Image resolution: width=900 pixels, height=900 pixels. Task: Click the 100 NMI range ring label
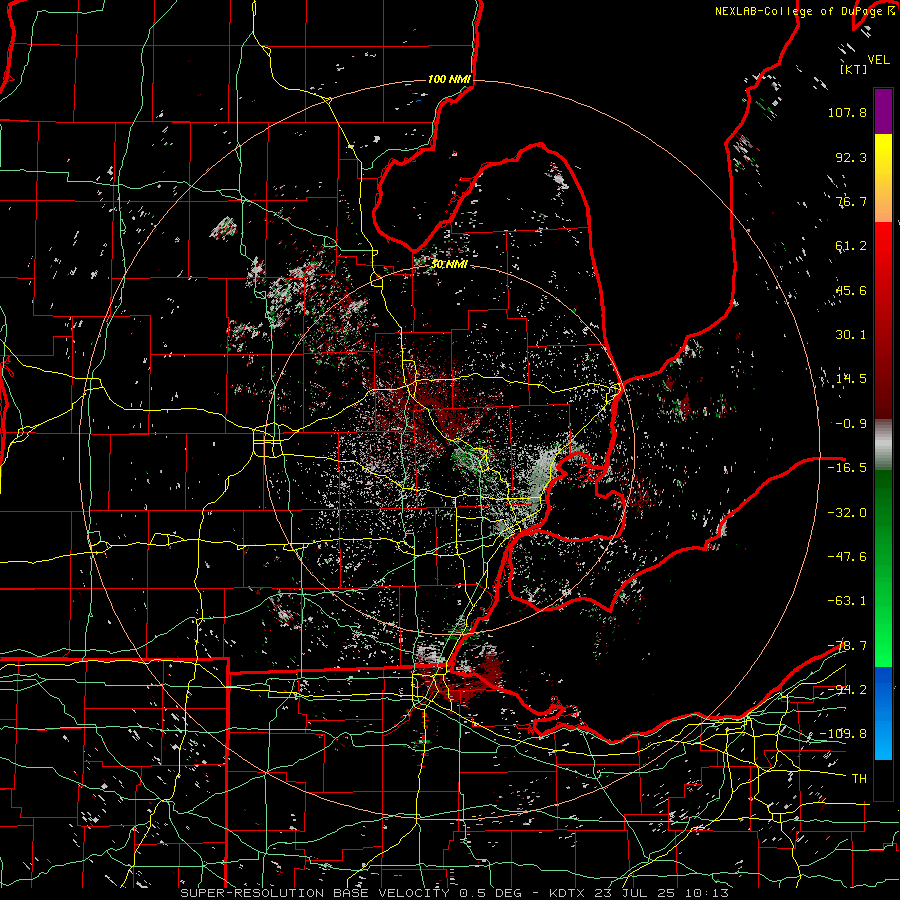449,79
